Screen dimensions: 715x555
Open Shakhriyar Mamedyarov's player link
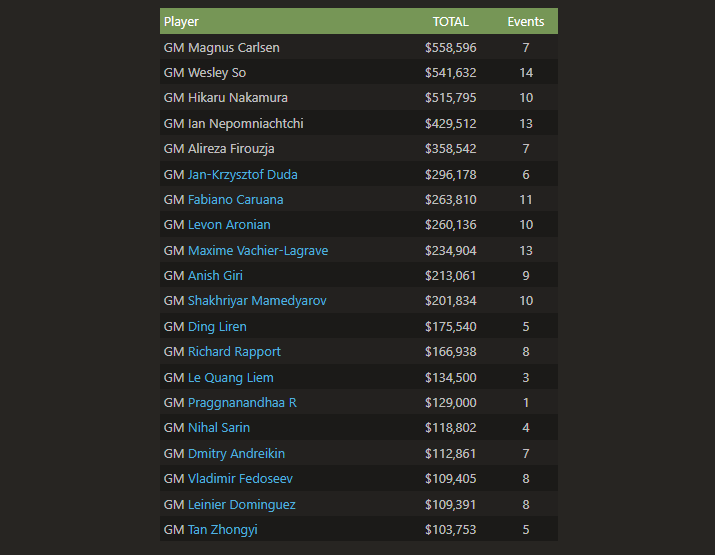tap(257, 301)
